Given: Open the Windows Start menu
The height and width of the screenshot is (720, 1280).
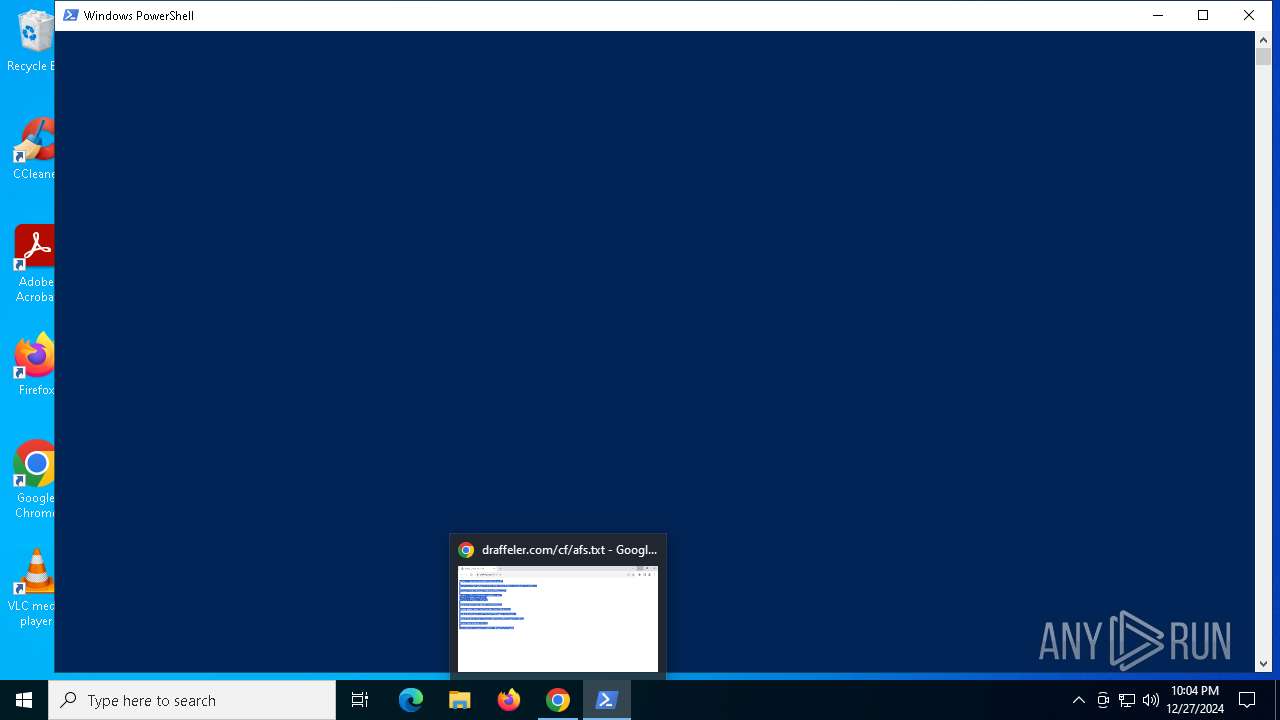Looking at the screenshot, I should click(x=24, y=700).
